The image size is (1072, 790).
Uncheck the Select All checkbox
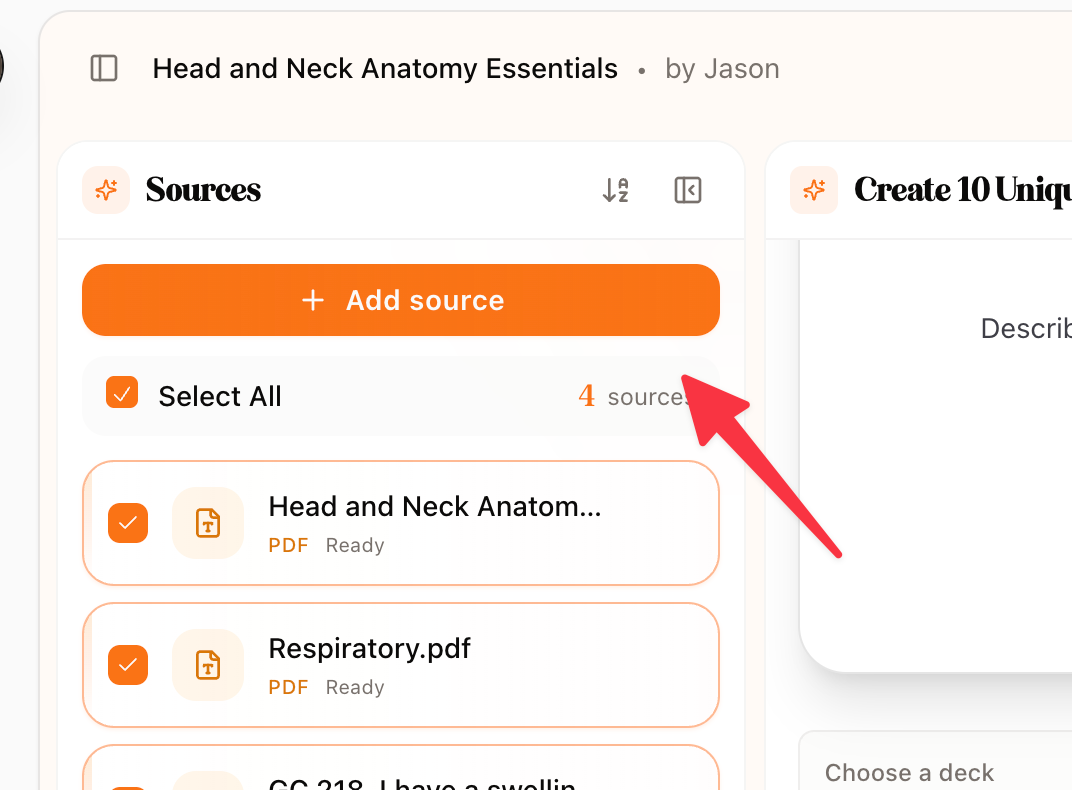coord(122,393)
